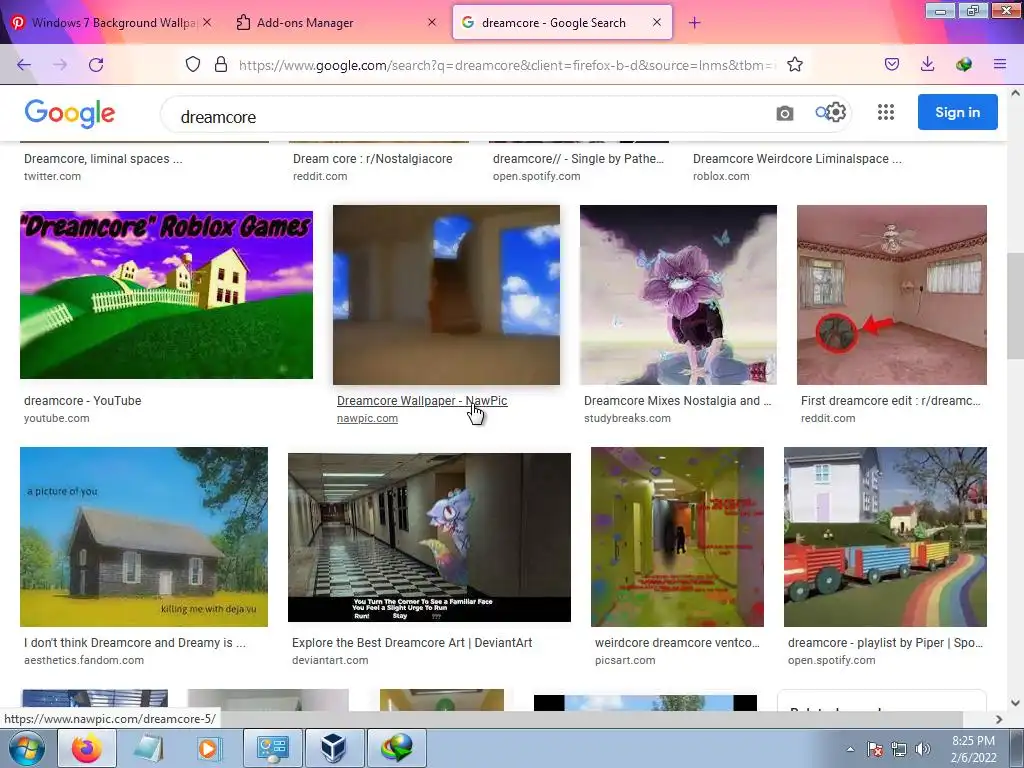This screenshot has height=768, width=1024.
Task: Click the Google logo
Action: coord(70,114)
